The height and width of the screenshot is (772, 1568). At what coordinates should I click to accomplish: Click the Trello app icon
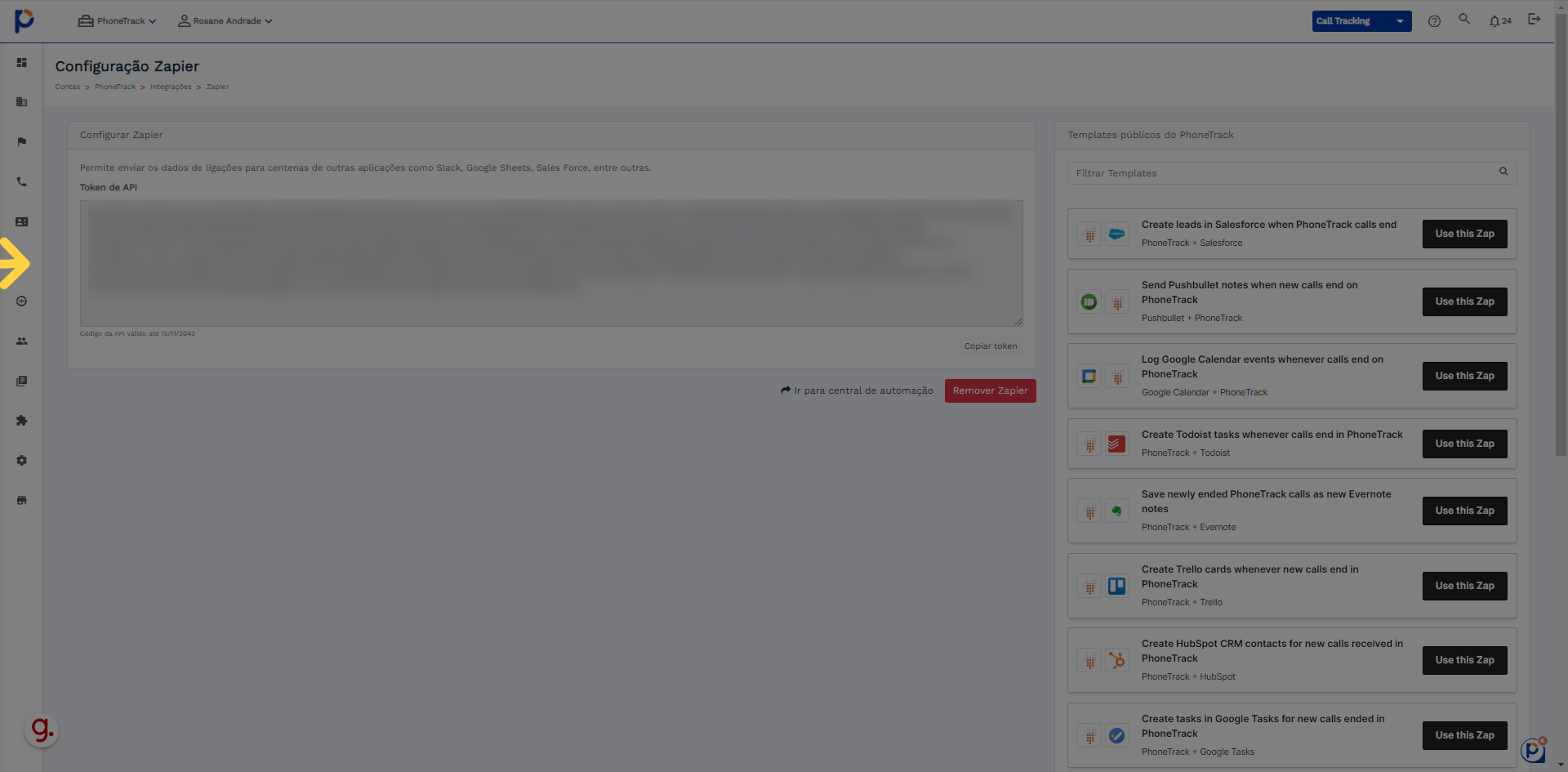point(1116,587)
